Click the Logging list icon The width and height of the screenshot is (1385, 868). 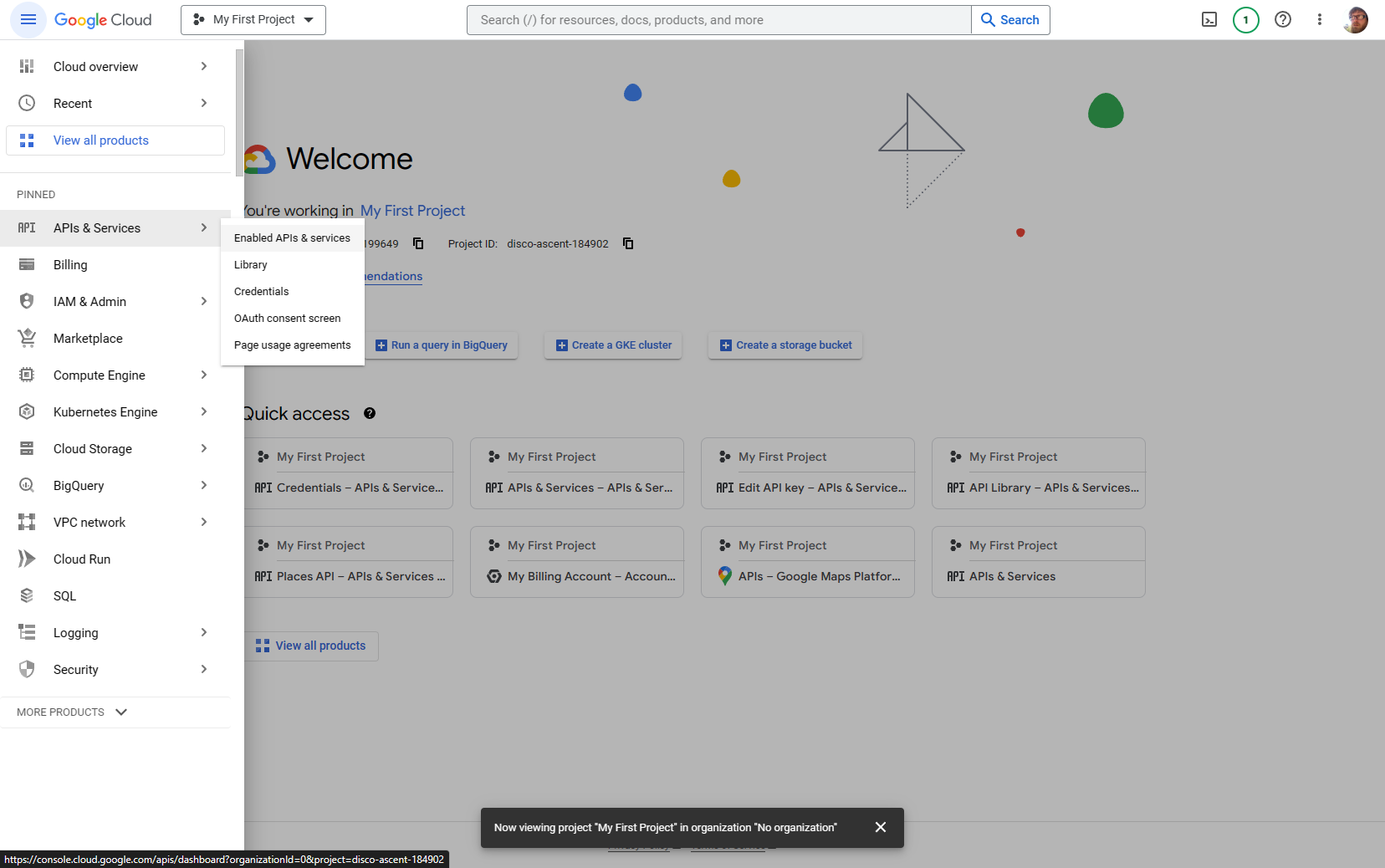point(27,632)
